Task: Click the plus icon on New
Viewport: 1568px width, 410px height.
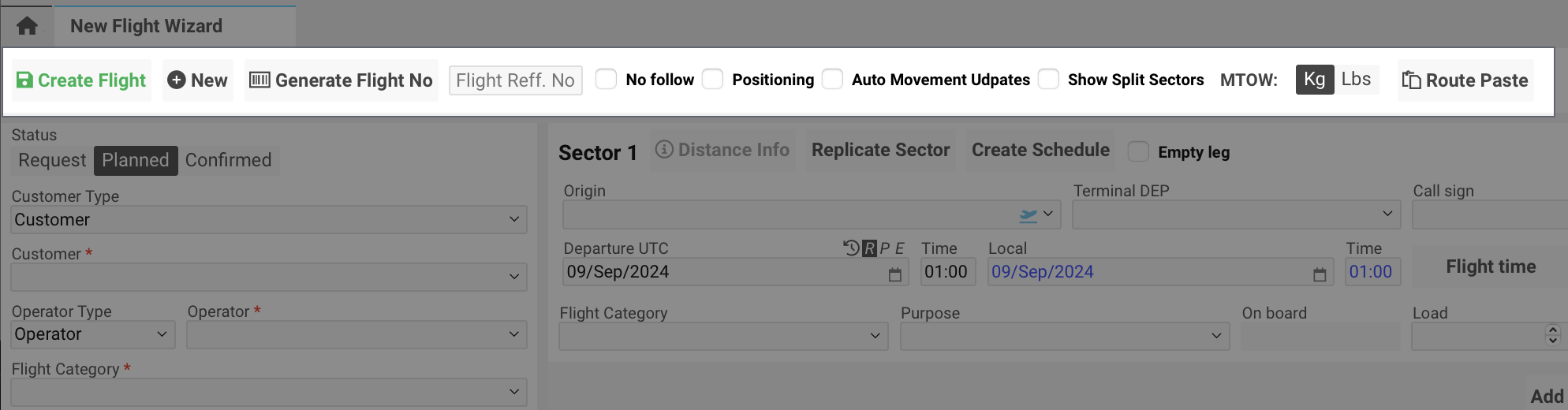Action: pyautogui.click(x=177, y=80)
